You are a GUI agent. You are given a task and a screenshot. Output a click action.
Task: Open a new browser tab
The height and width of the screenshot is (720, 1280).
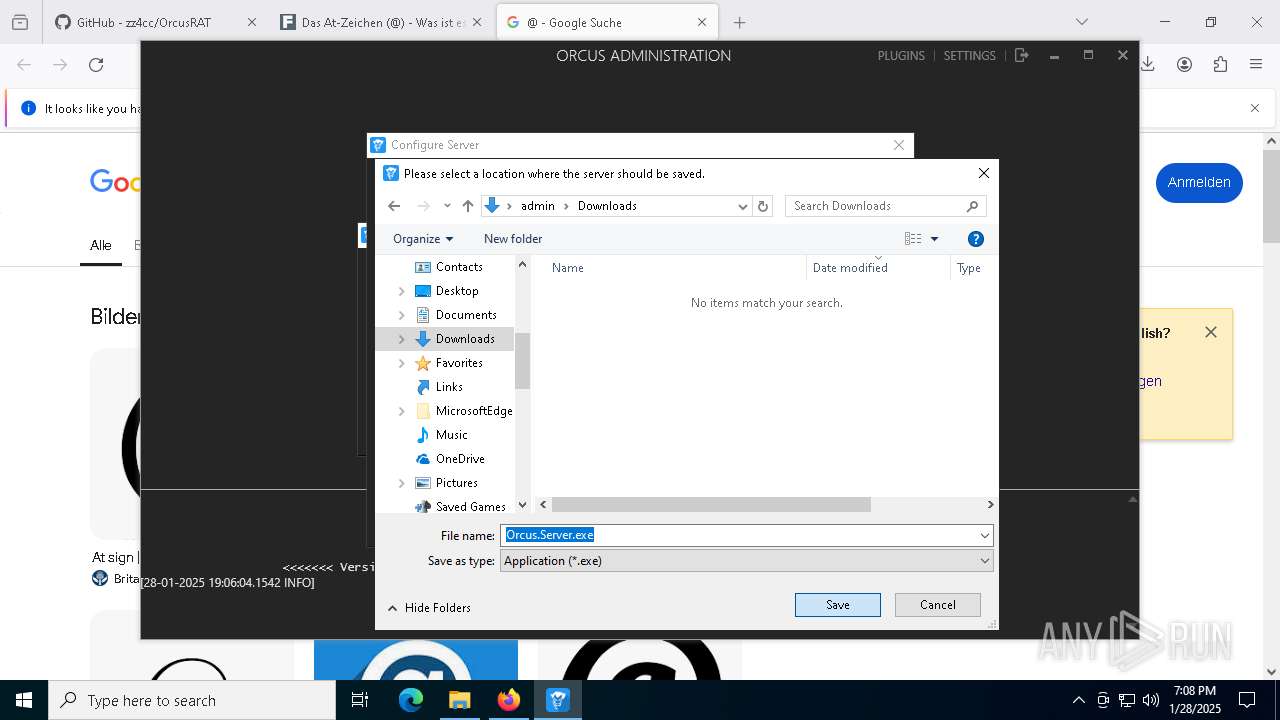click(x=740, y=22)
